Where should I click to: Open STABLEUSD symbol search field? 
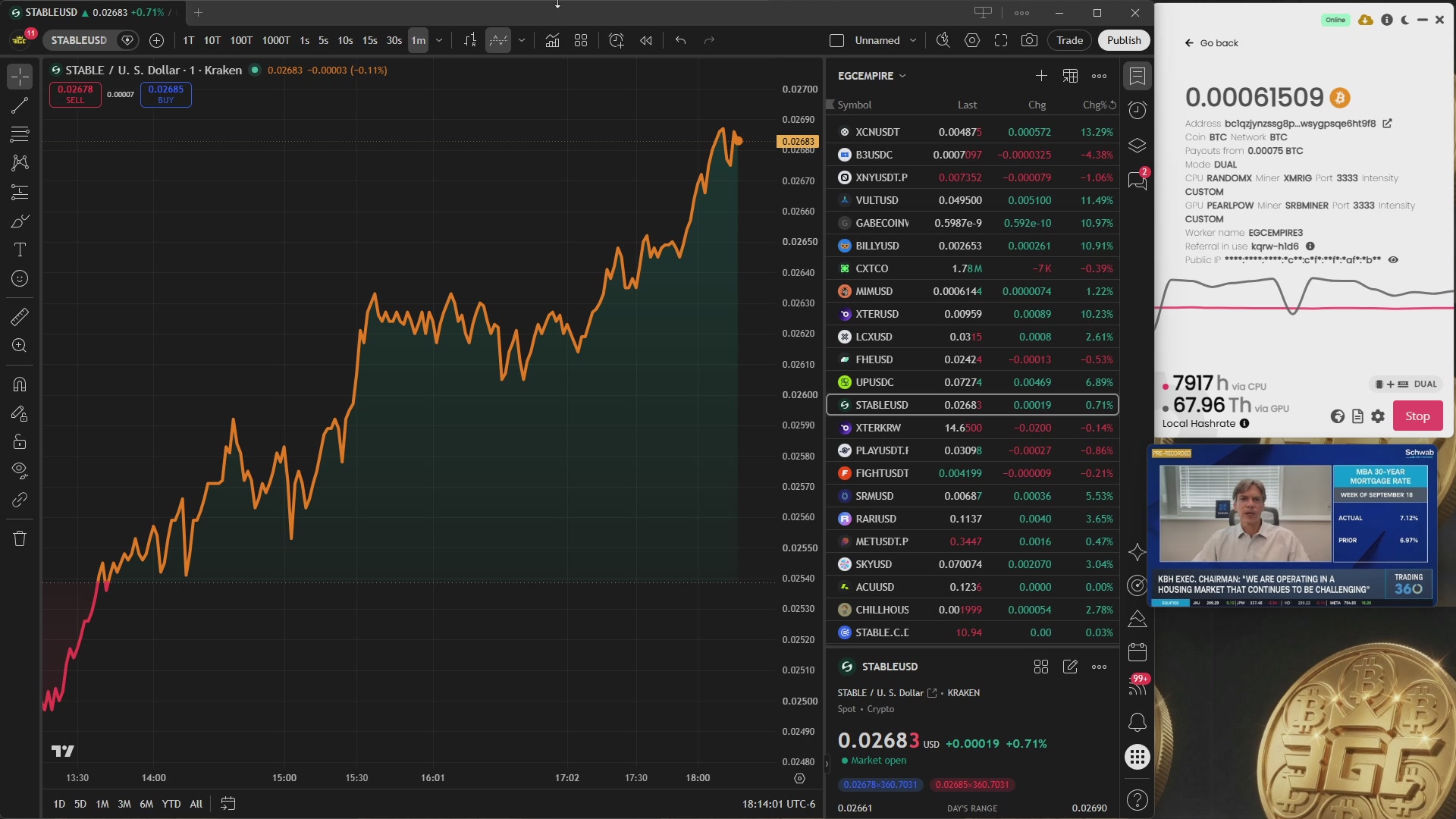click(x=79, y=40)
